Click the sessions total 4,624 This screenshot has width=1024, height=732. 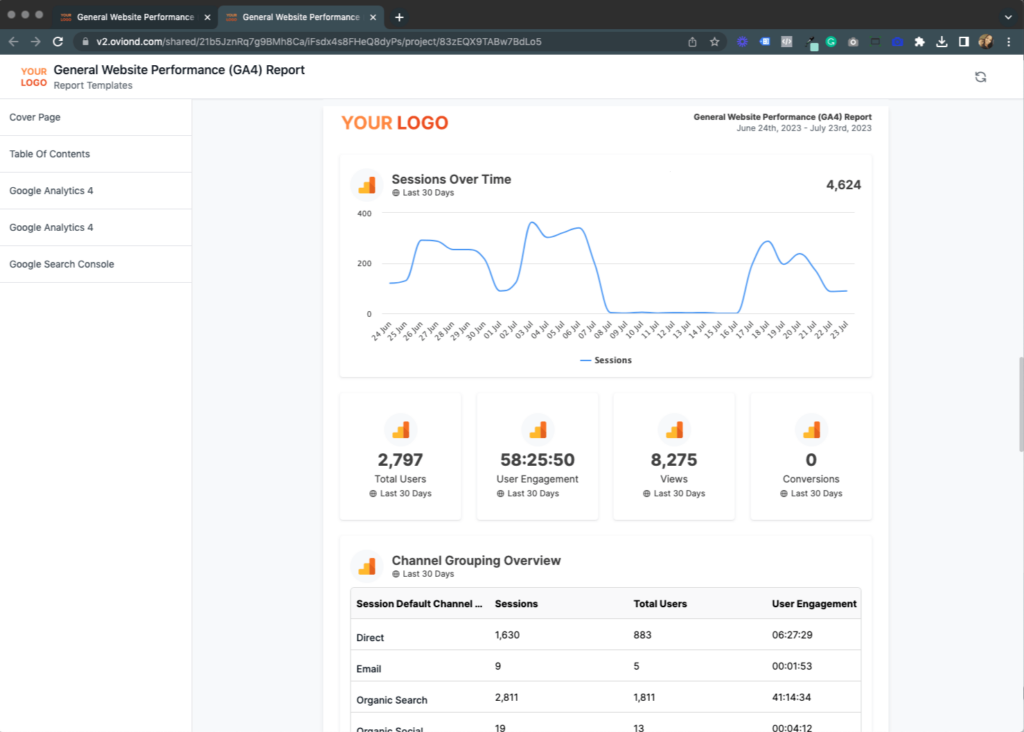[844, 185]
